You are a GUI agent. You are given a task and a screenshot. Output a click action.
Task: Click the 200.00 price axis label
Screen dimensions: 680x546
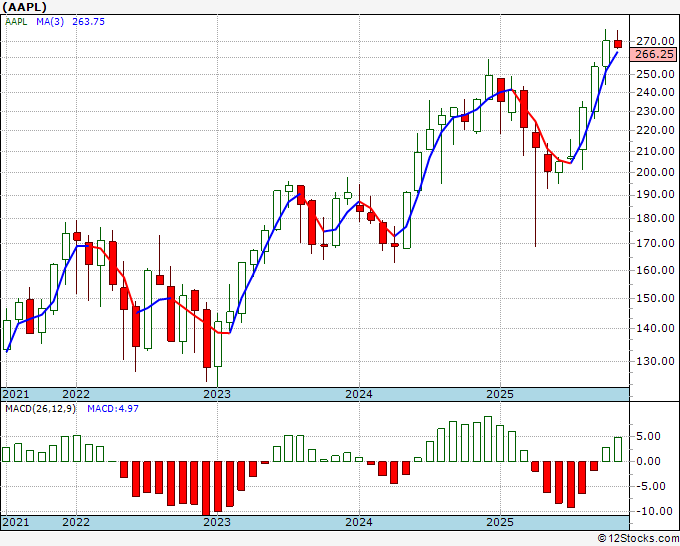tap(655, 173)
